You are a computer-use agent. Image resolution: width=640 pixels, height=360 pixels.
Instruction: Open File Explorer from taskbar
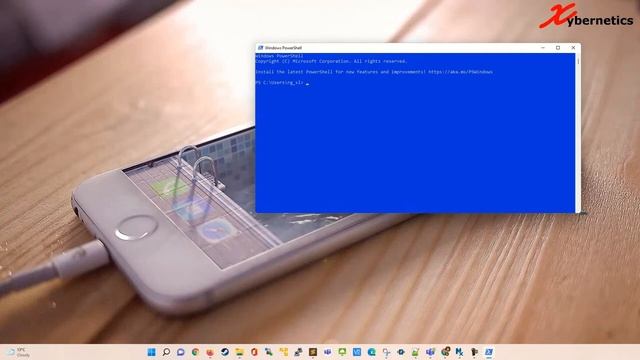coord(240,352)
